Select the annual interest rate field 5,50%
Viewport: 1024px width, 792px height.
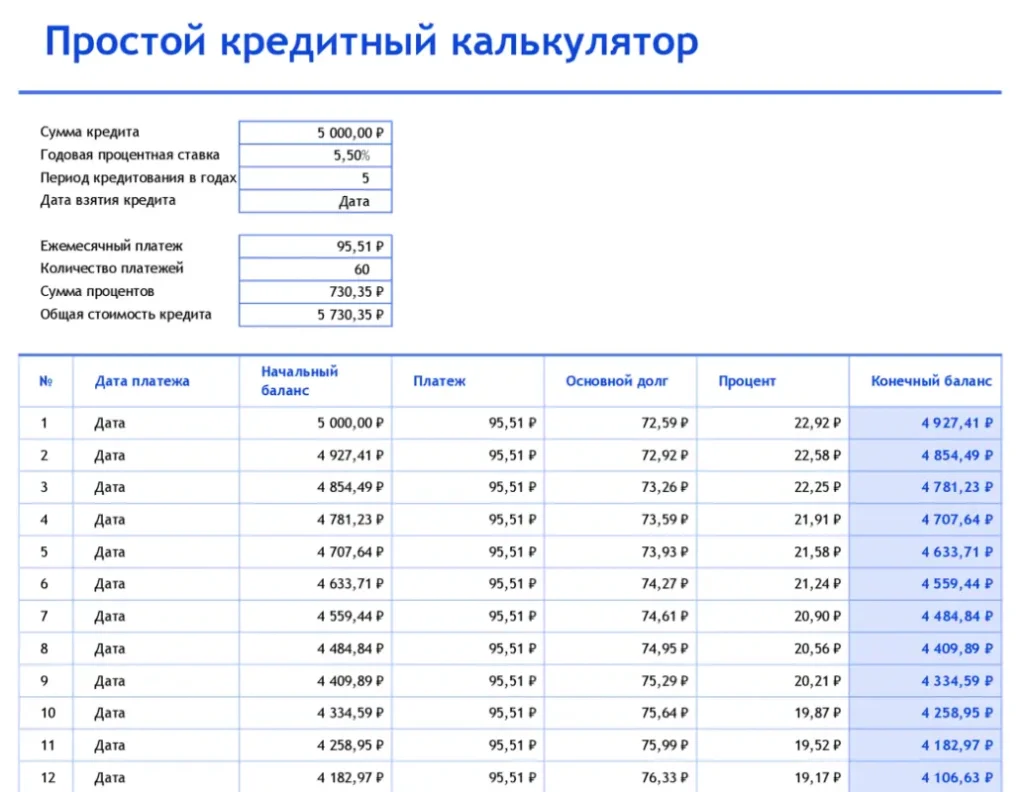315,155
